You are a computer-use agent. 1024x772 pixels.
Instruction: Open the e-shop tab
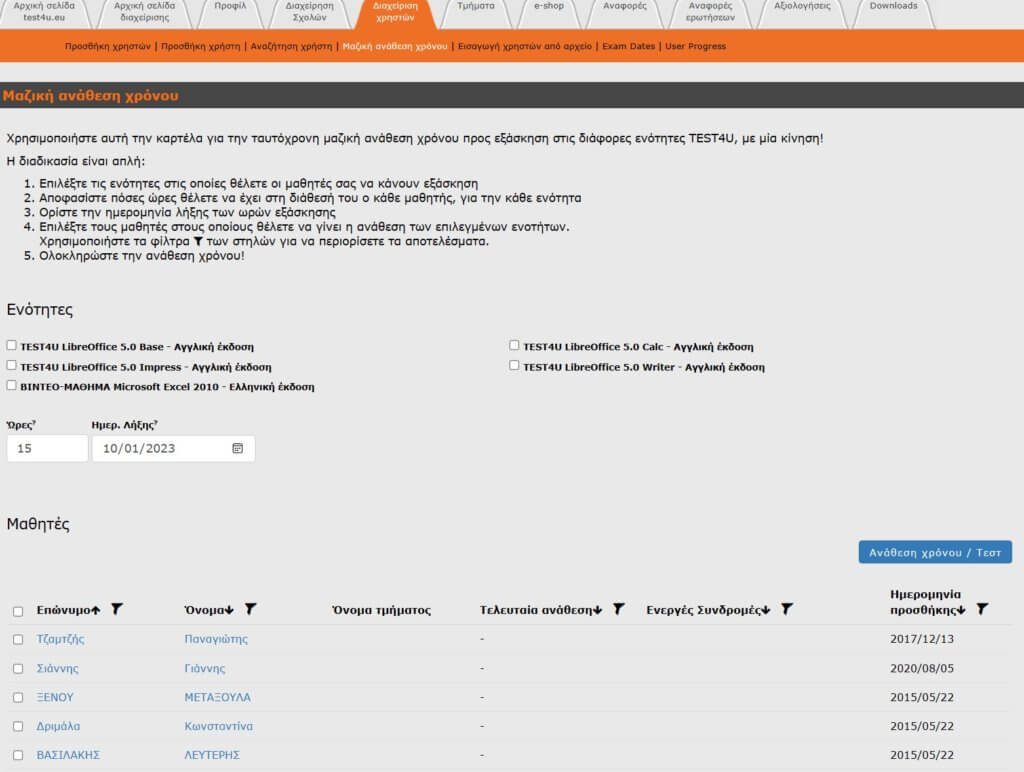click(548, 6)
